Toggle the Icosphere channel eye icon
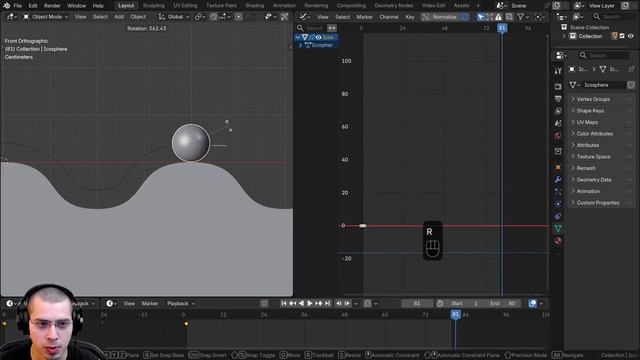 pos(318,37)
